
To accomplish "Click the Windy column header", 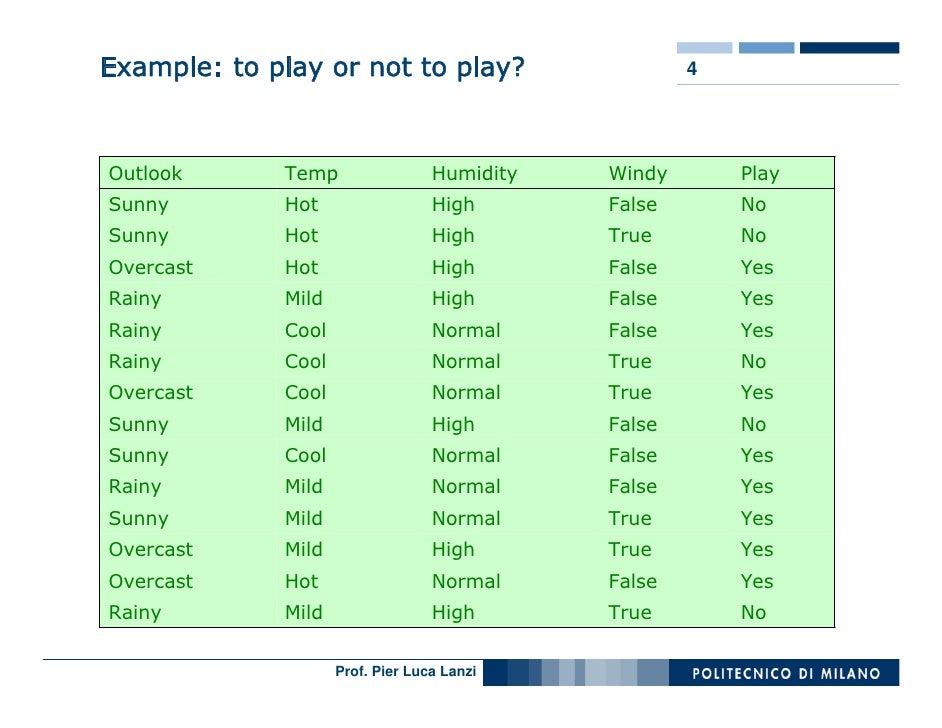I will pyautogui.click(x=637, y=173).
